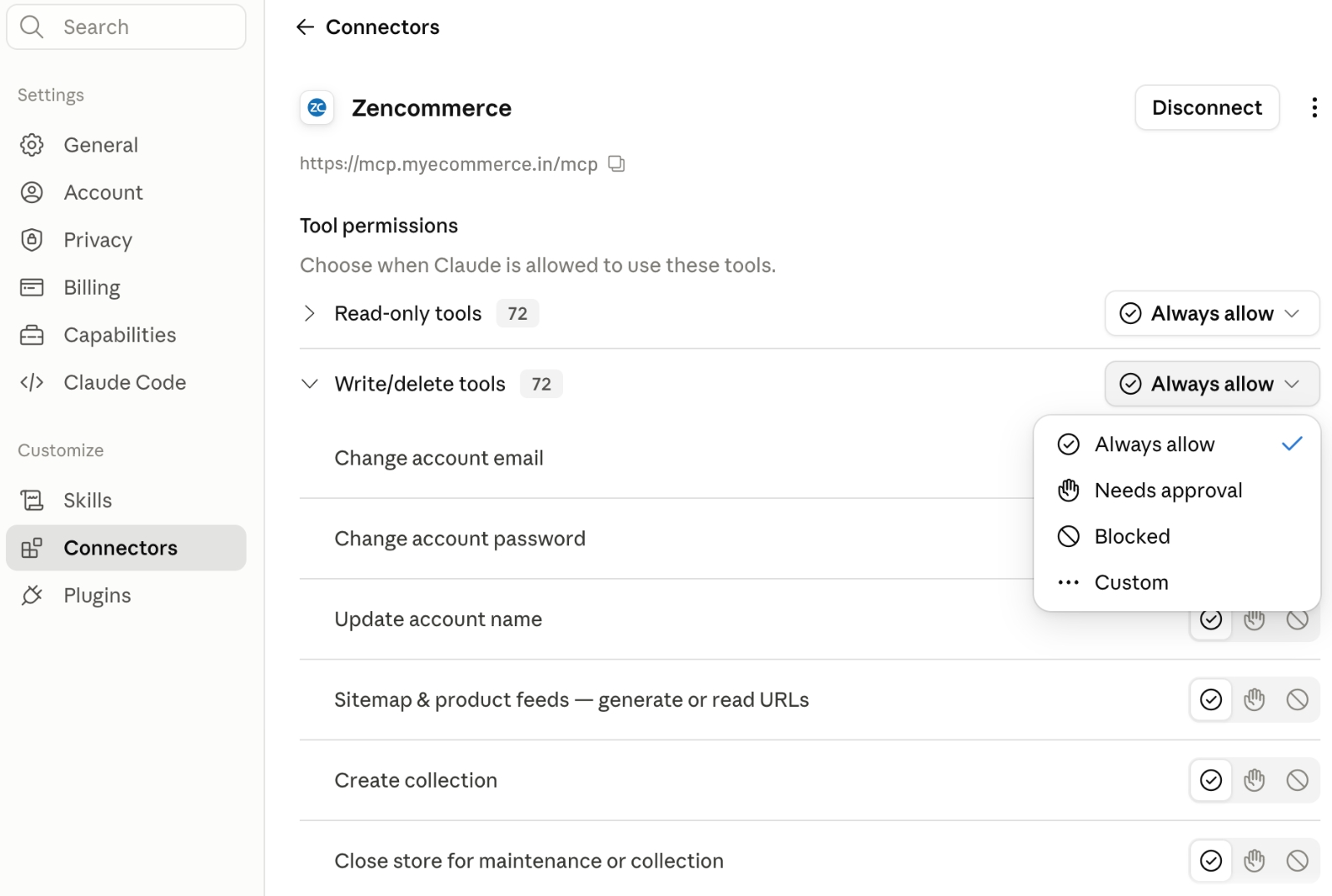Click the Zencommerce logo icon

coord(317,107)
